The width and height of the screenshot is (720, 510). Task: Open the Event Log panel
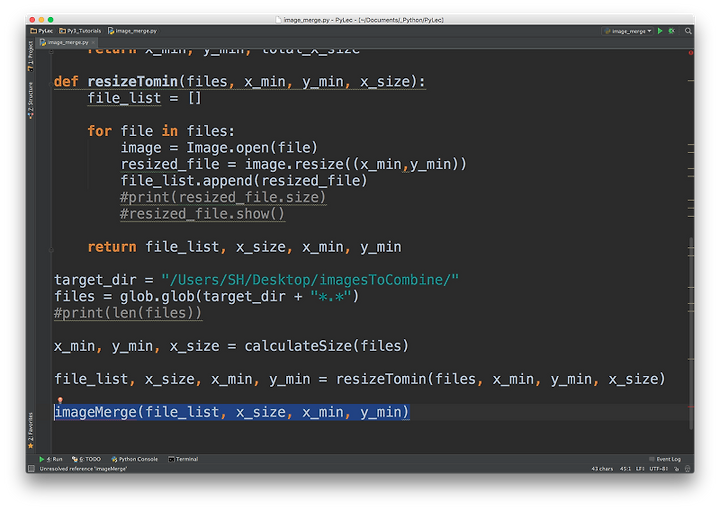point(665,459)
